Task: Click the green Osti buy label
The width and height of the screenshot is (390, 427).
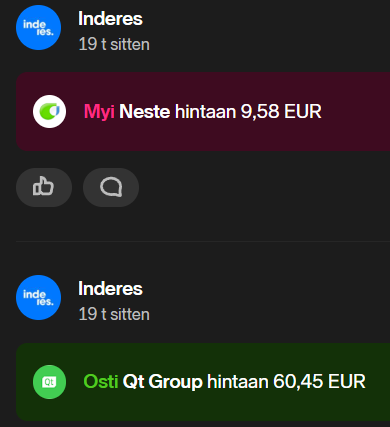Action: [101, 382]
